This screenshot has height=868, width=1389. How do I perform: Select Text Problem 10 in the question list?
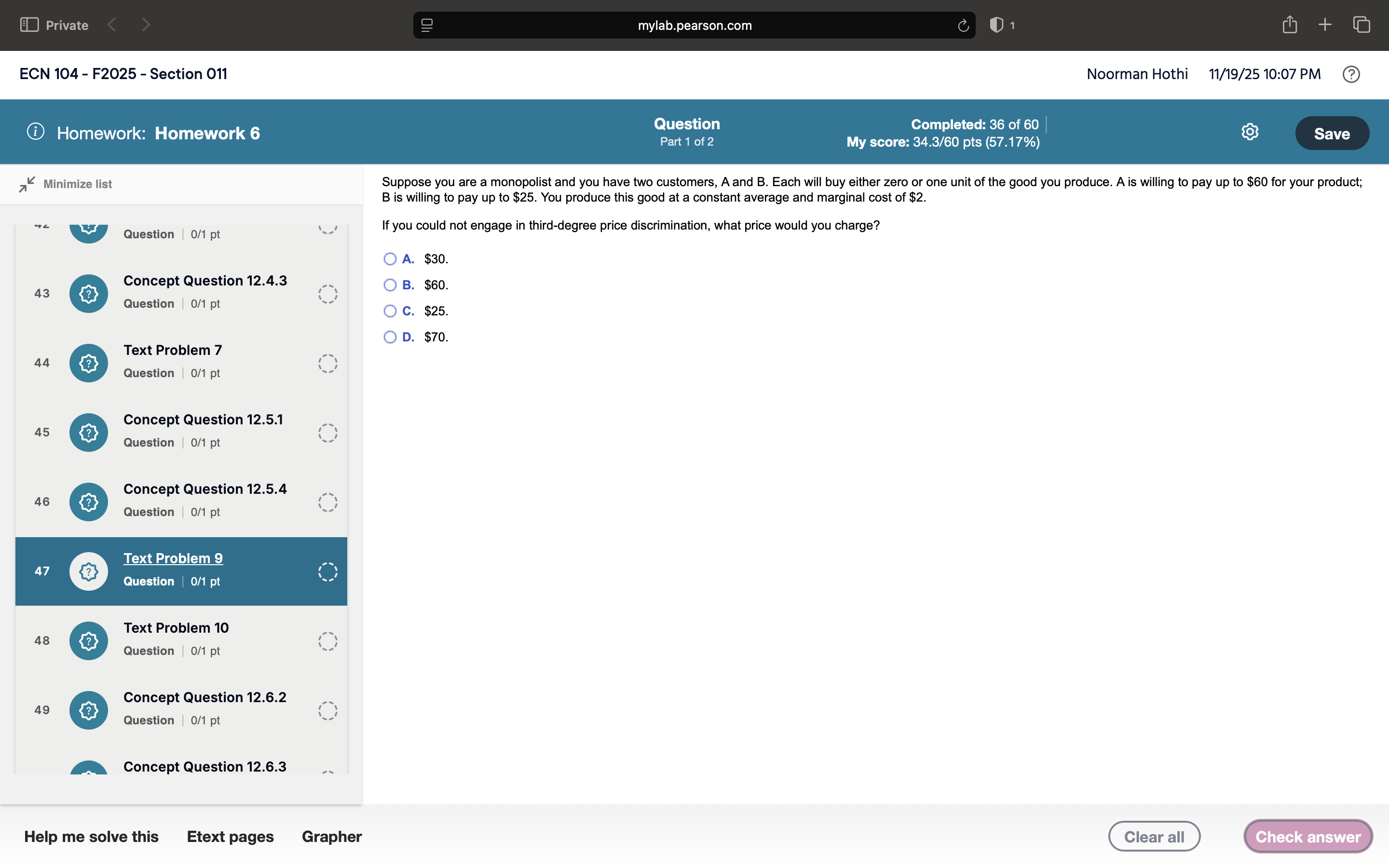[x=176, y=627]
